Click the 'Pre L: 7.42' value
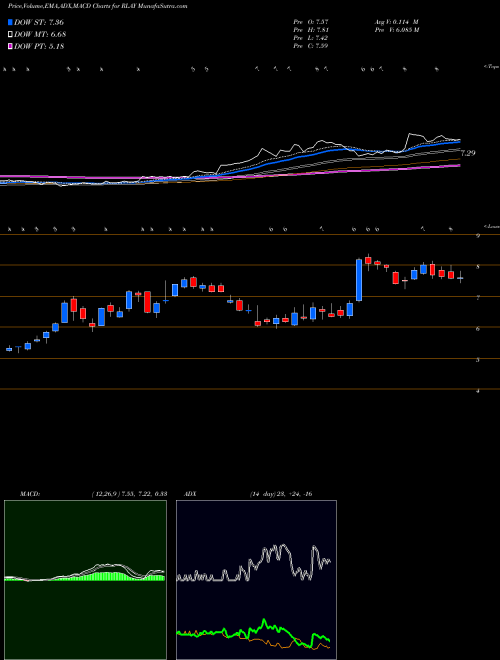The image size is (500, 660). [x=311, y=38]
